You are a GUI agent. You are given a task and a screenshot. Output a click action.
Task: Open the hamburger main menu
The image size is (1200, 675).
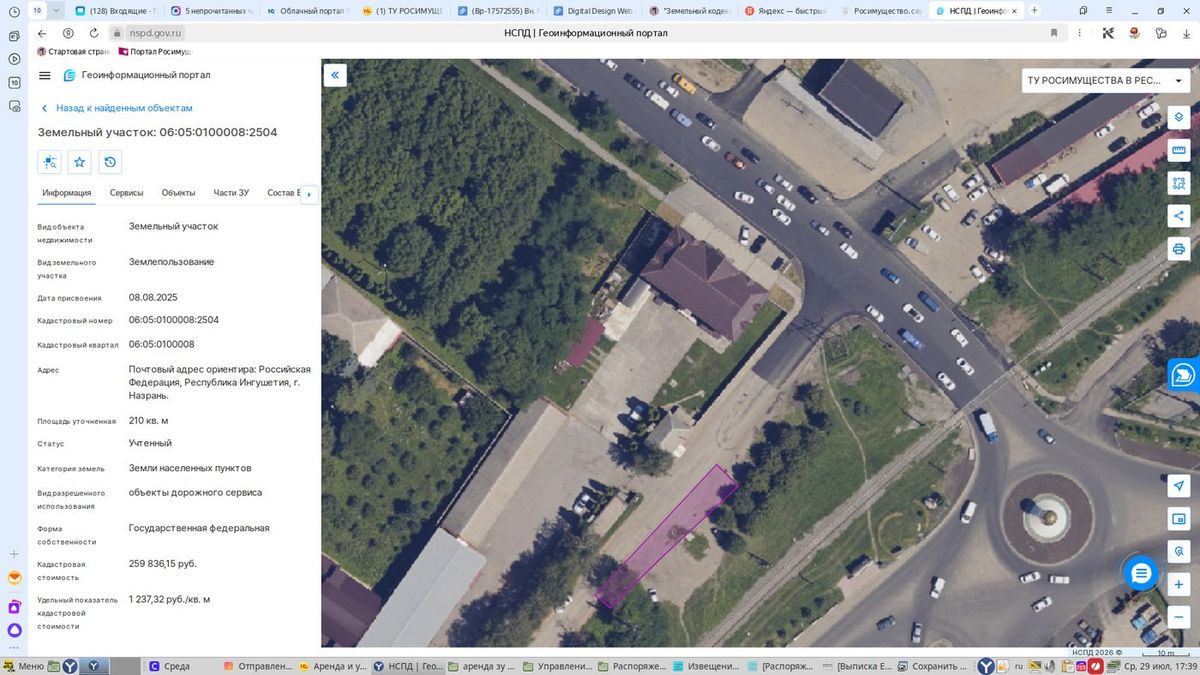point(44,75)
